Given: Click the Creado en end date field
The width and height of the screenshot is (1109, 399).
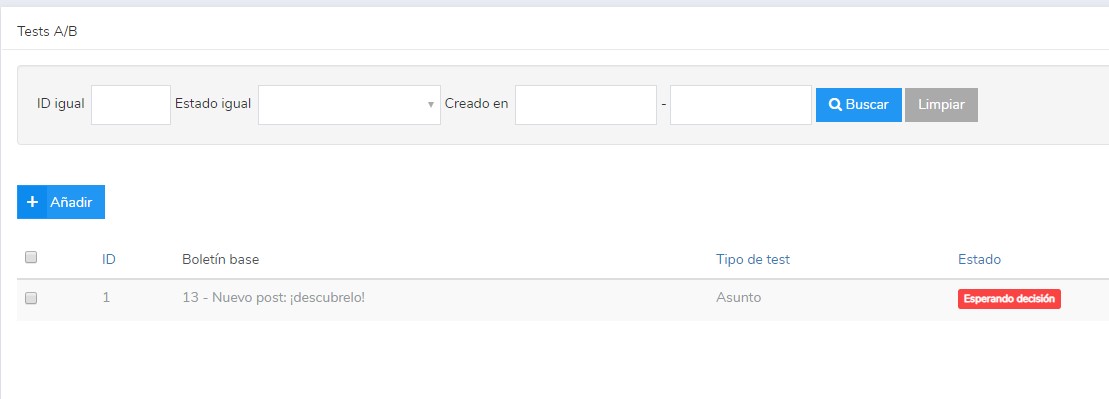Looking at the screenshot, I should point(741,105).
